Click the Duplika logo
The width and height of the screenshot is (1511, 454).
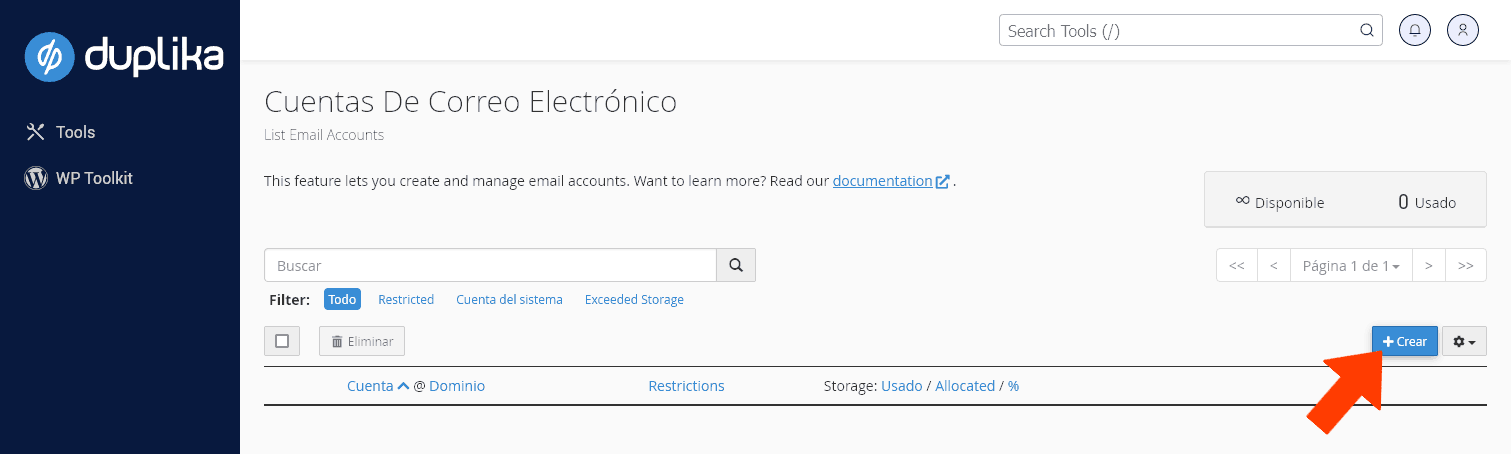pos(123,57)
